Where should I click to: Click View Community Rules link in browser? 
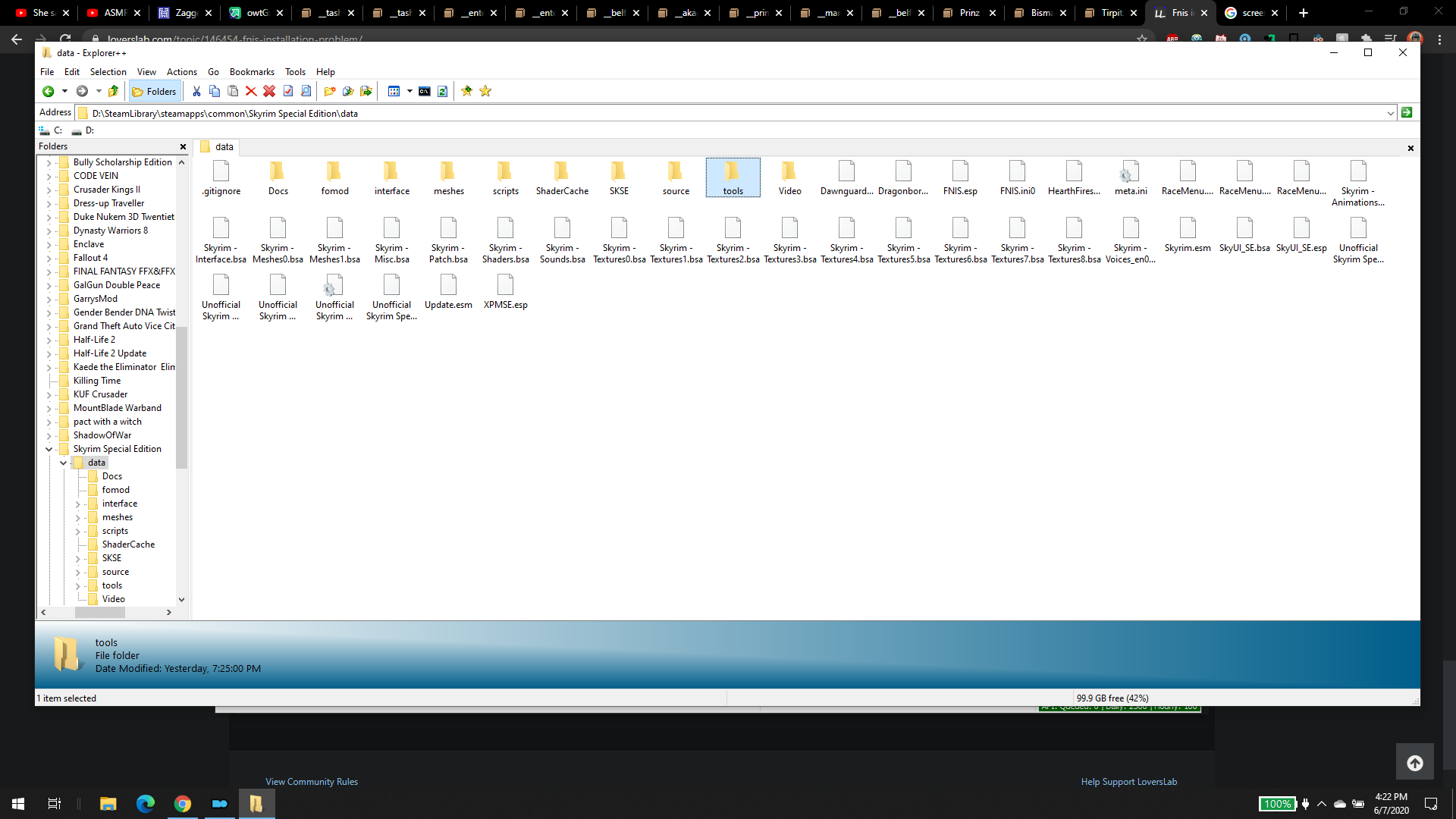coord(312,782)
